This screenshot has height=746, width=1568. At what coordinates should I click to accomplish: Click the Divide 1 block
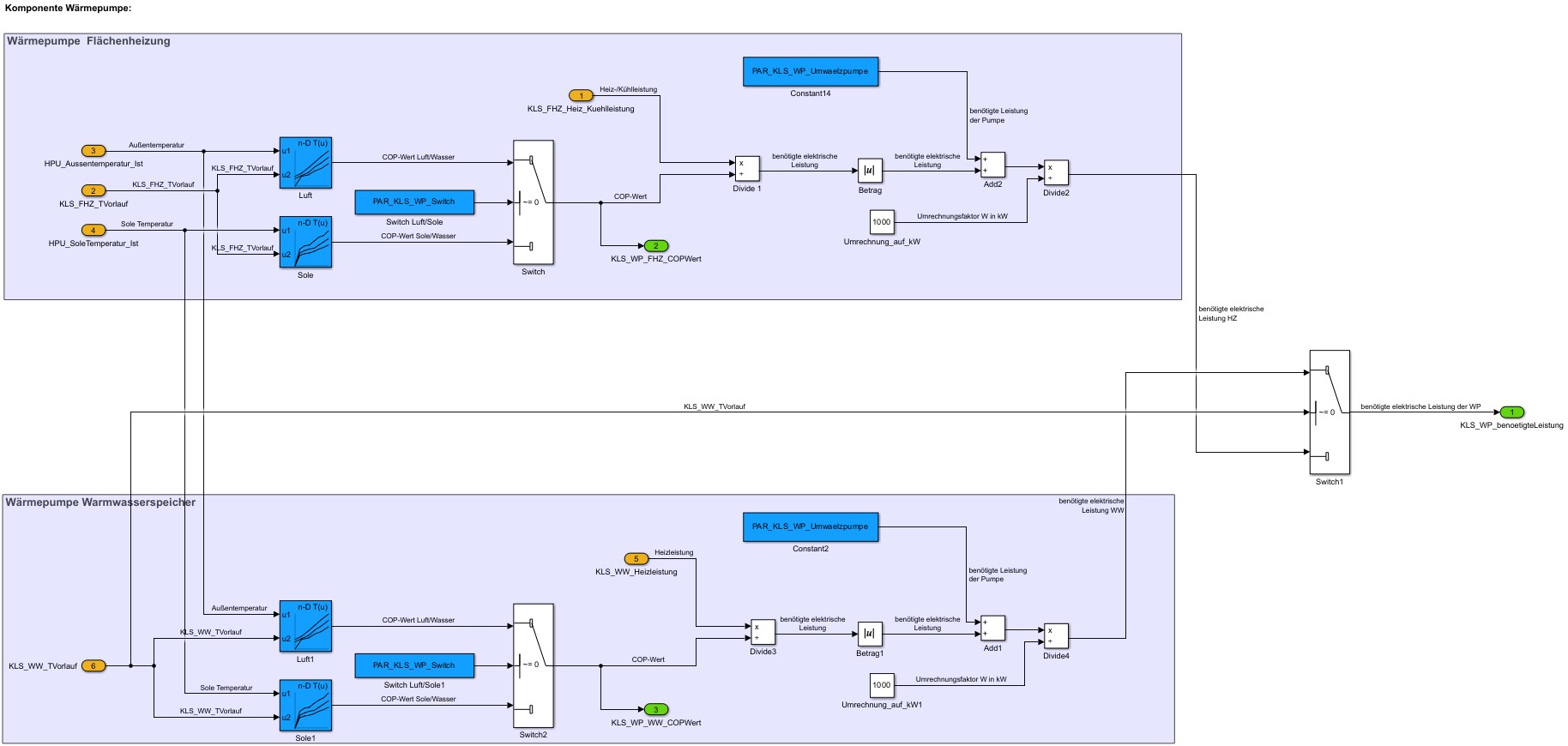click(746, 169)
